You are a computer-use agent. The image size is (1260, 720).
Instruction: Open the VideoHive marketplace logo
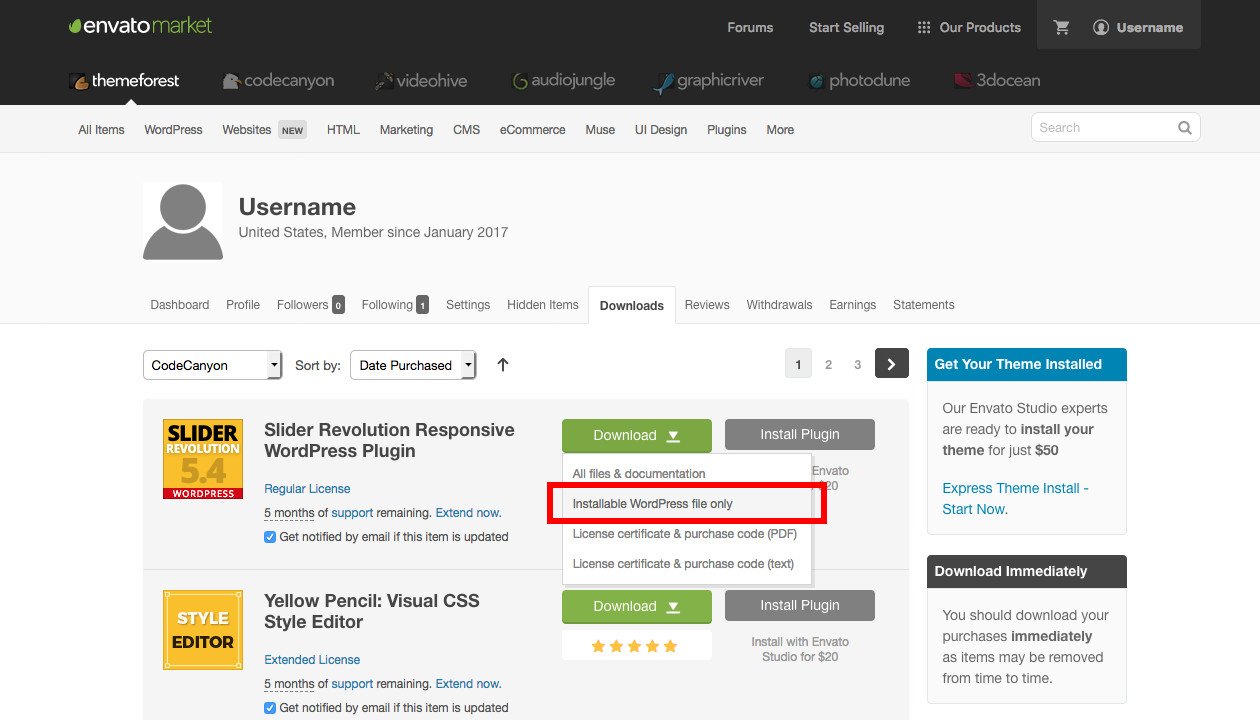click(420, 81)
